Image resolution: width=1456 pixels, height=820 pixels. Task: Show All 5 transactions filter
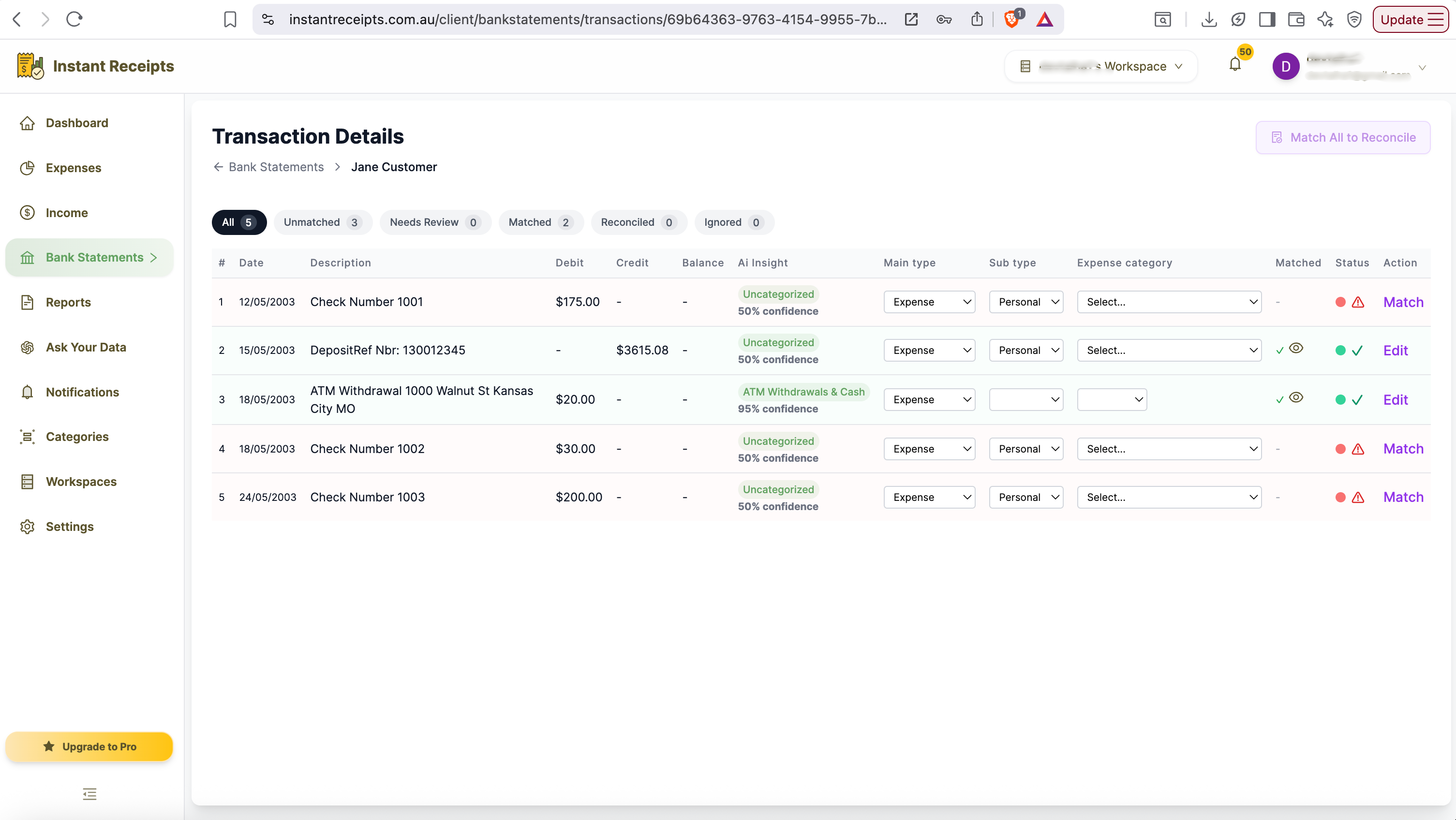(x=239, y=222)
